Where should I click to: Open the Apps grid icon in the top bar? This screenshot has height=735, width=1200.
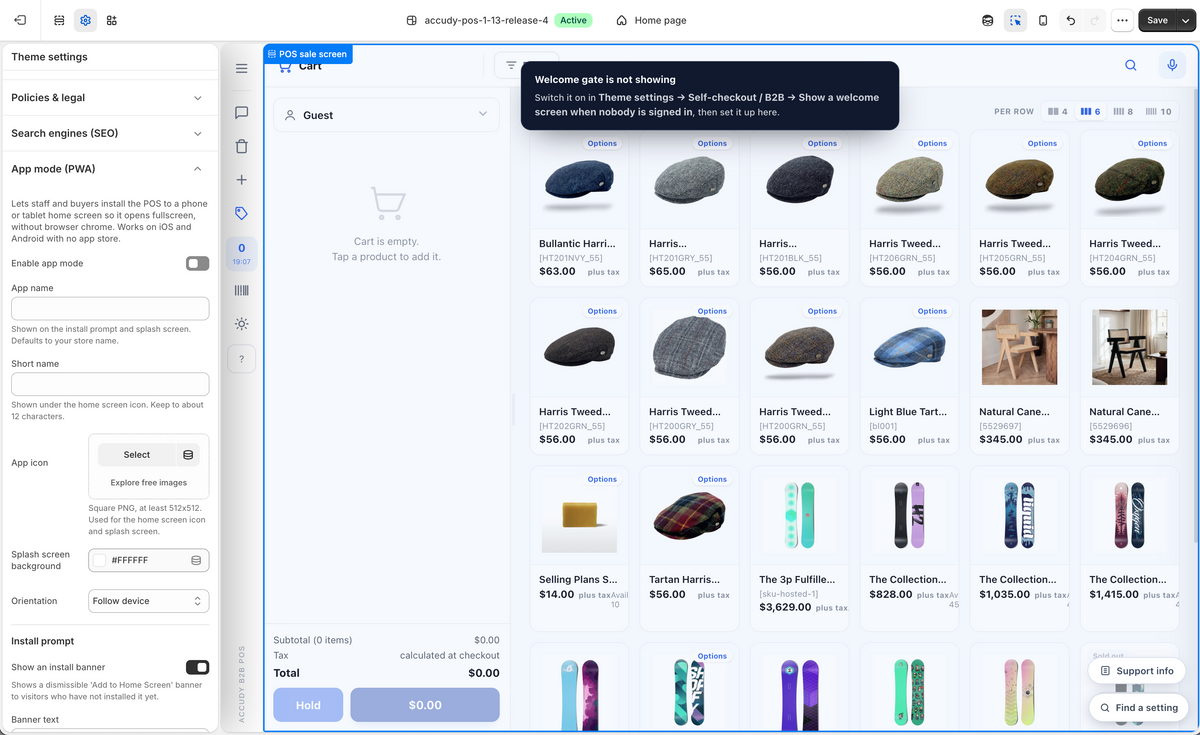point(111,20)
